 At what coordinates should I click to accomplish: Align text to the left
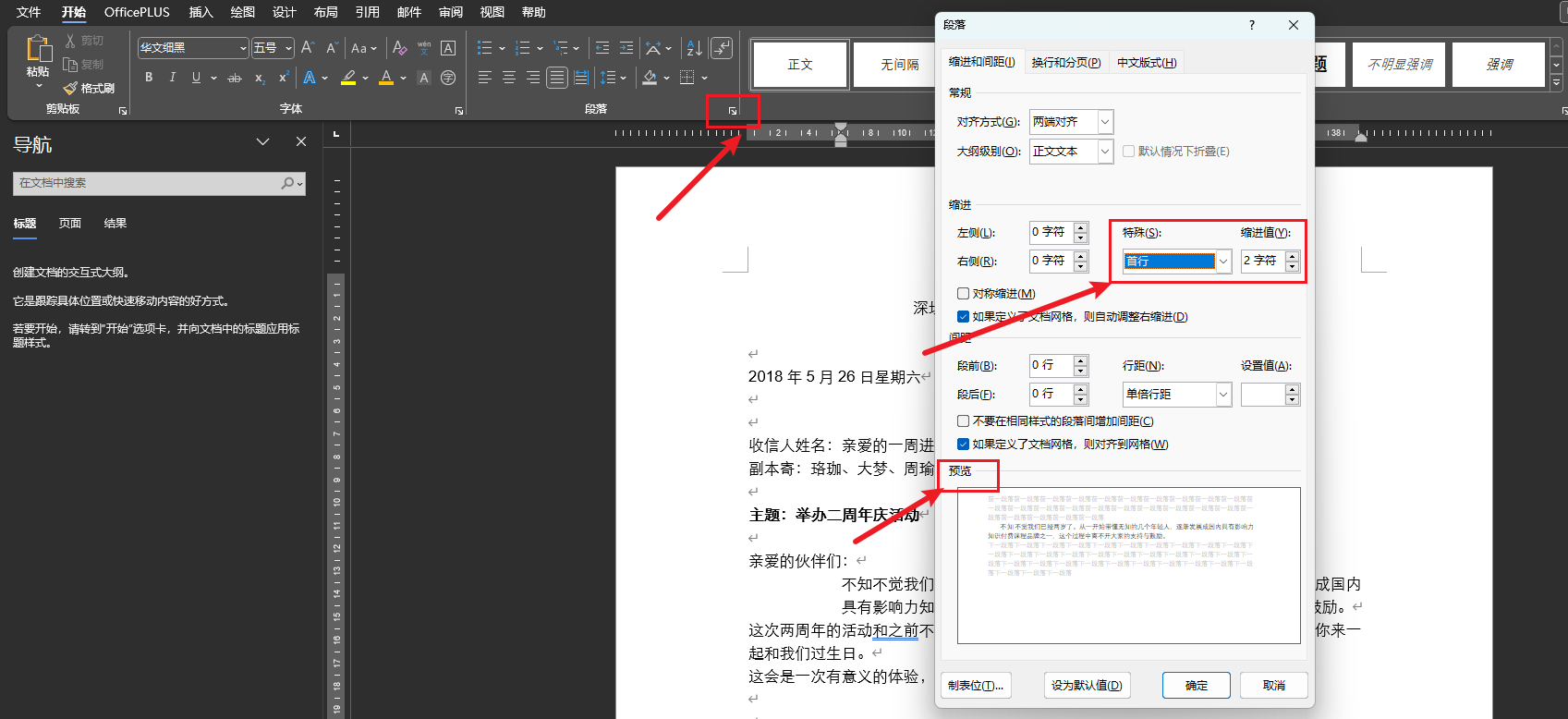click(484, 78)
